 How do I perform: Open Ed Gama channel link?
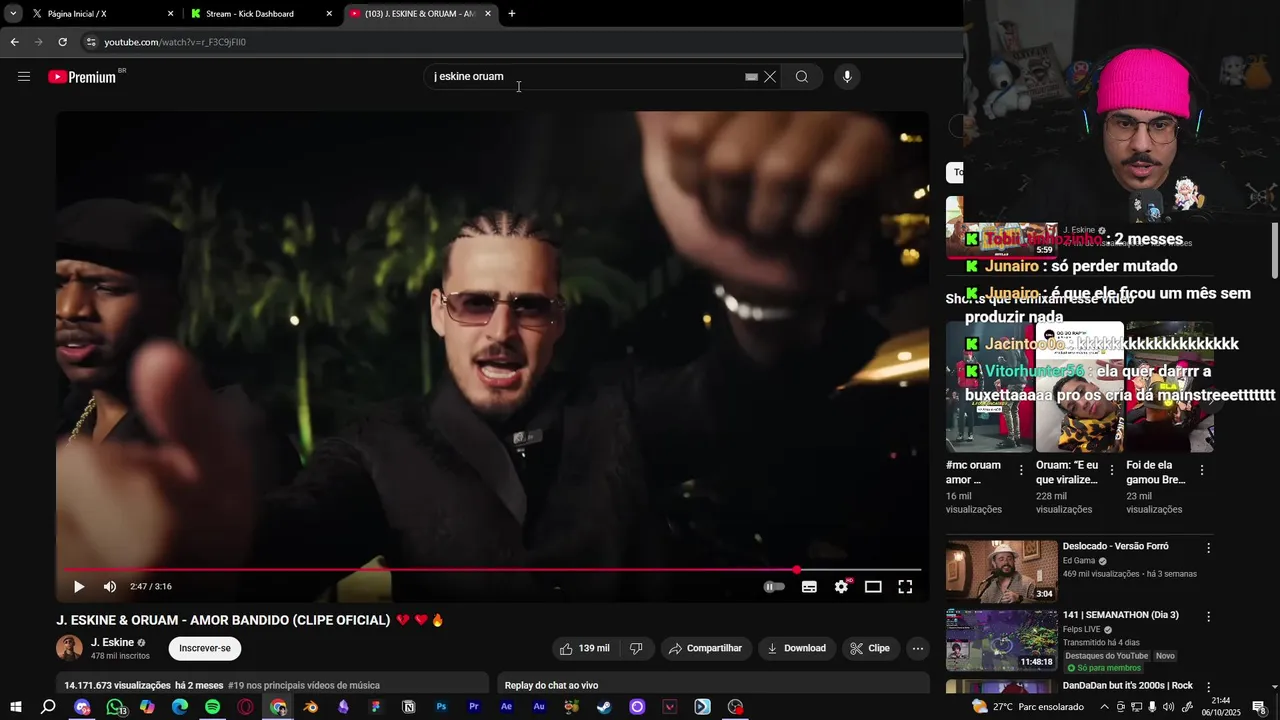click(x=1079, y=561)
